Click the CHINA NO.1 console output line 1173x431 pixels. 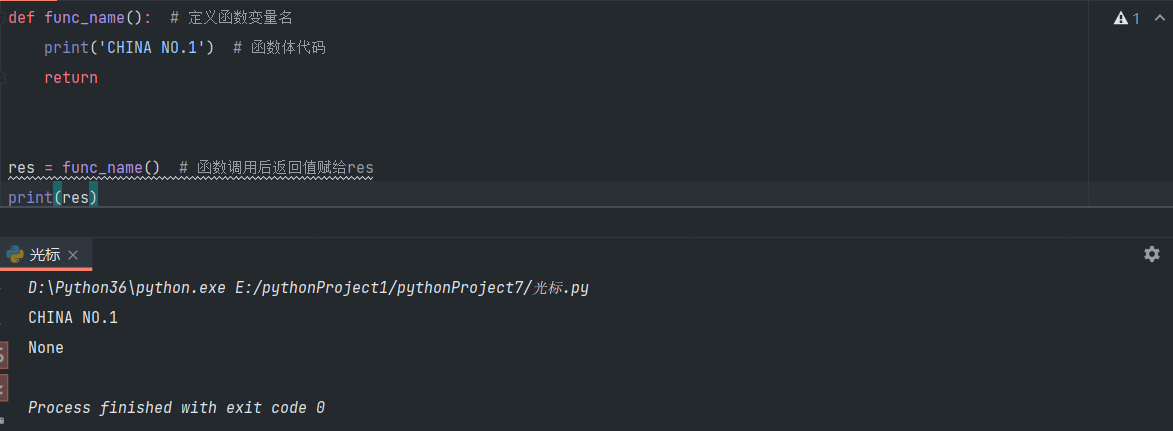click(73, 318)
